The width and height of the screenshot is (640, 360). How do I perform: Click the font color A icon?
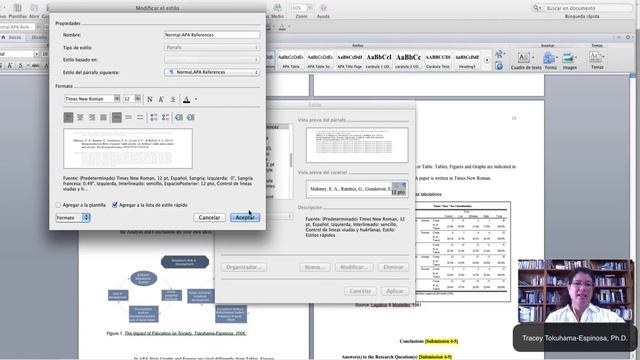click(x=187, y=99)
